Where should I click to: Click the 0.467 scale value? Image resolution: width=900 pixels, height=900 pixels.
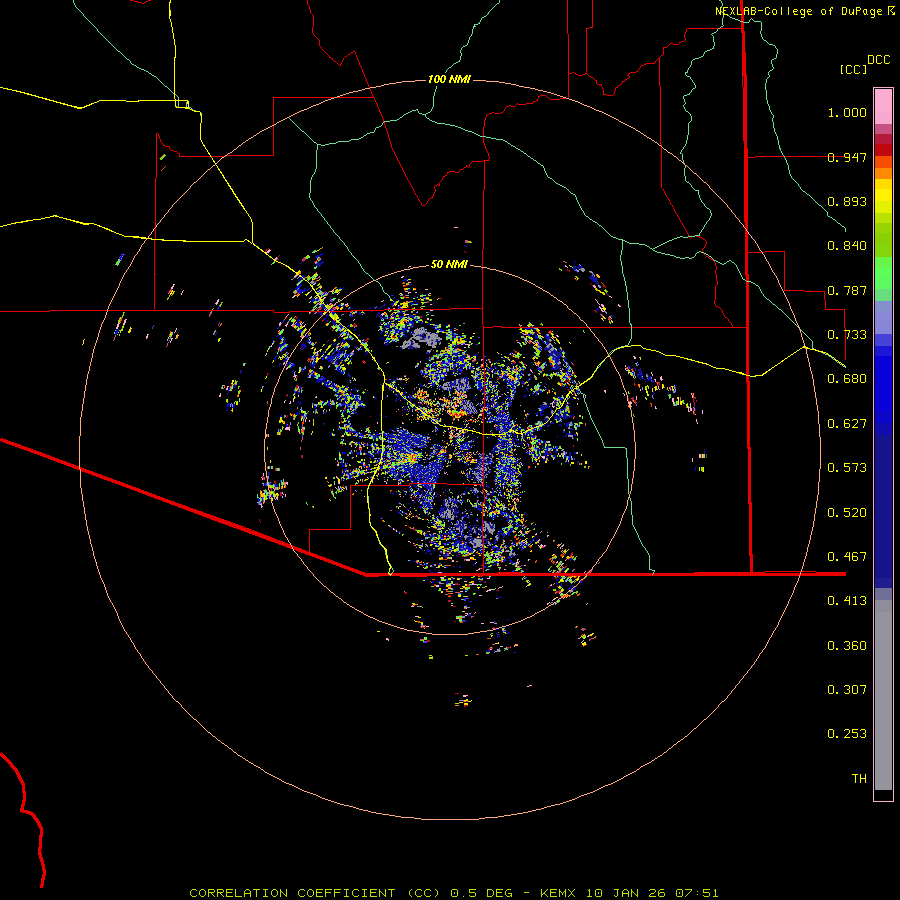tap(847, 557)
